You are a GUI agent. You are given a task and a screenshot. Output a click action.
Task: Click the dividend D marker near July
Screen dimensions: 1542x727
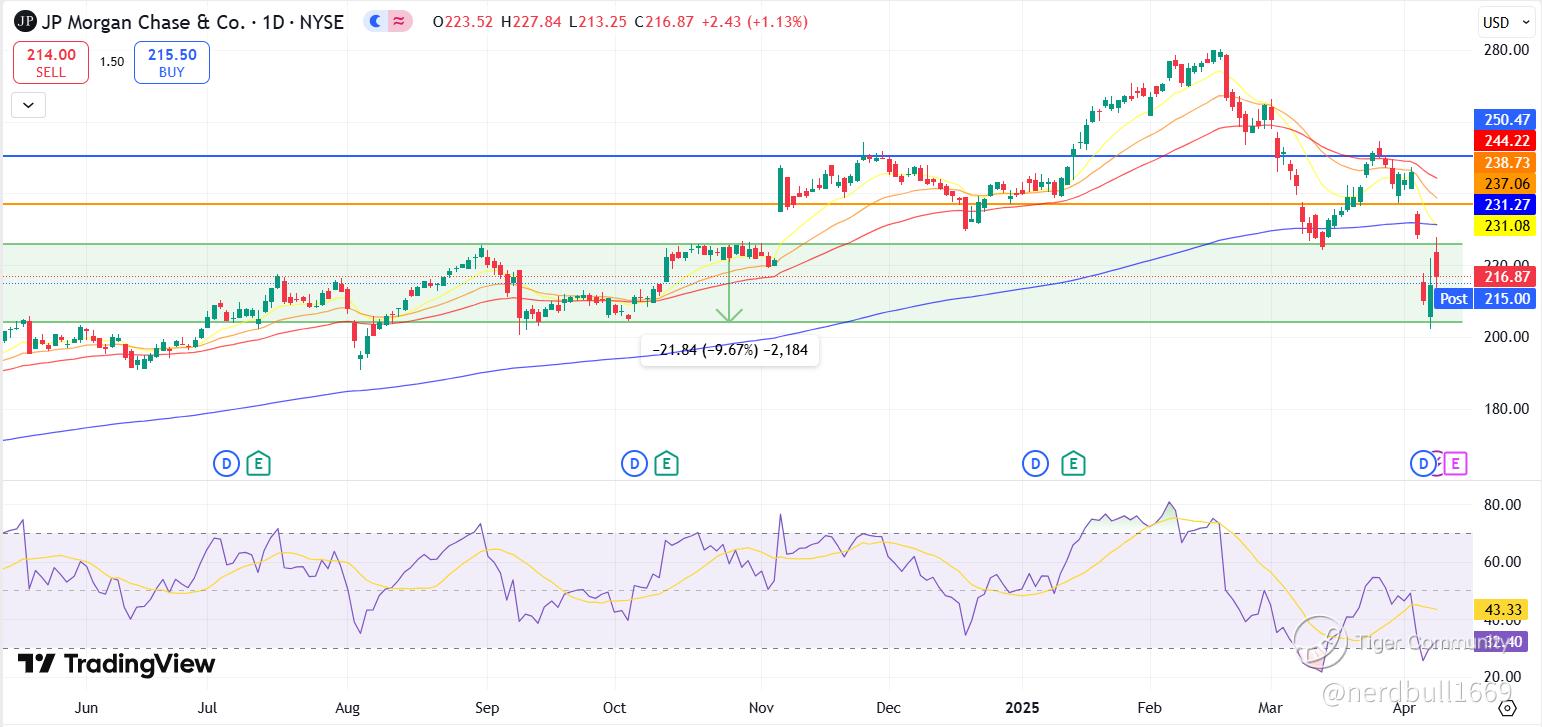227,463
